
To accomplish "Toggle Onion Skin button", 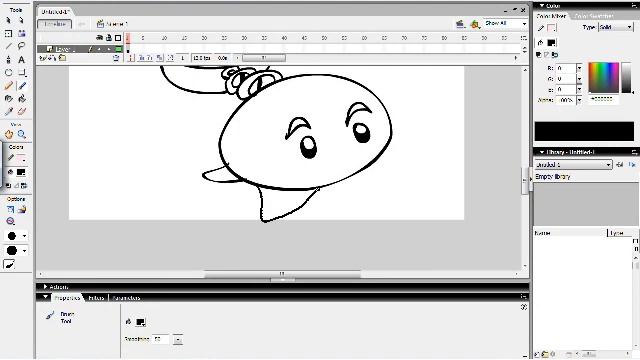I will pyautogui.click(x=141, y=58).
